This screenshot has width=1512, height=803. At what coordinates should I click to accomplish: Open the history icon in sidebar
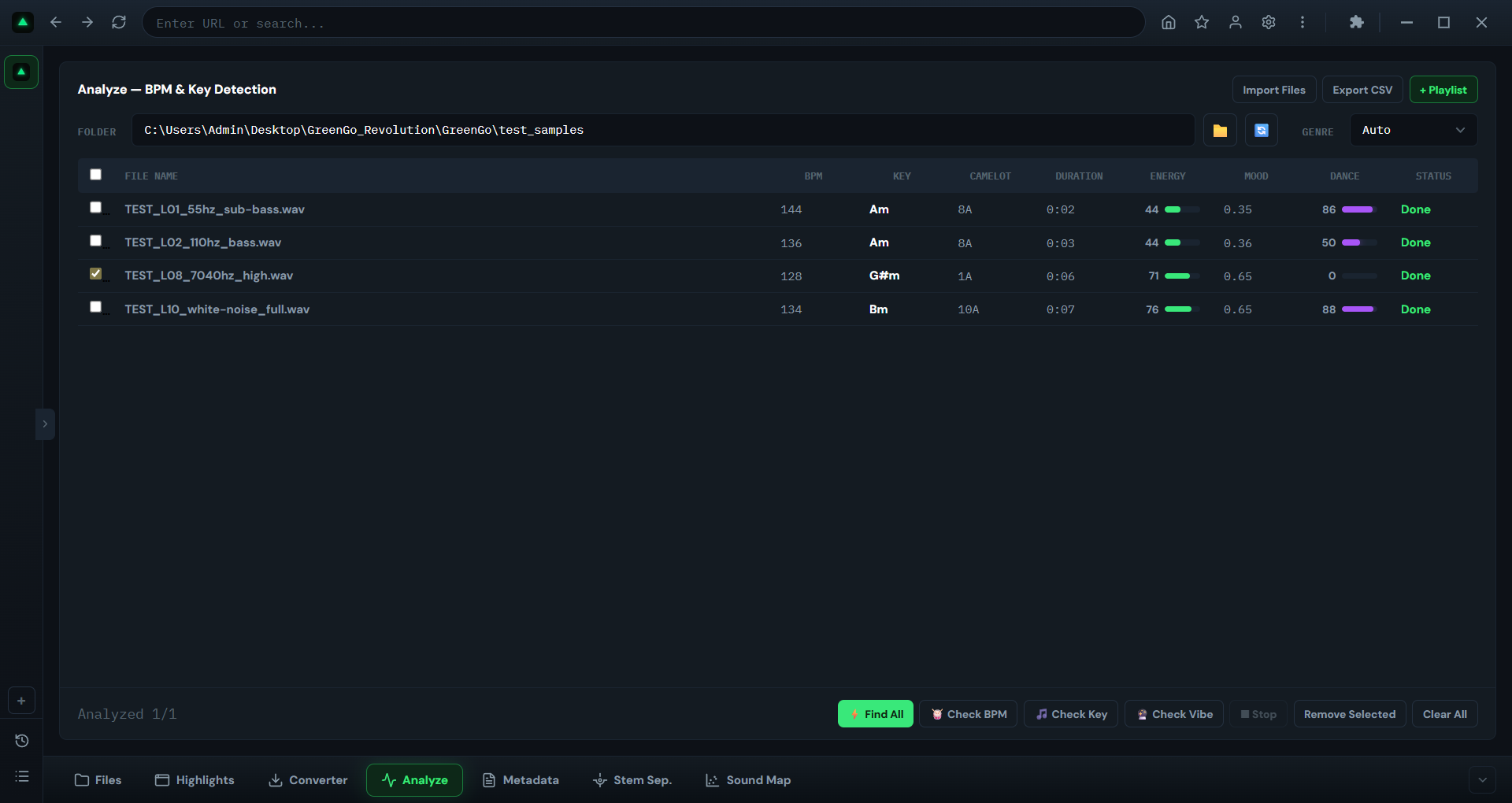point(22,741)
